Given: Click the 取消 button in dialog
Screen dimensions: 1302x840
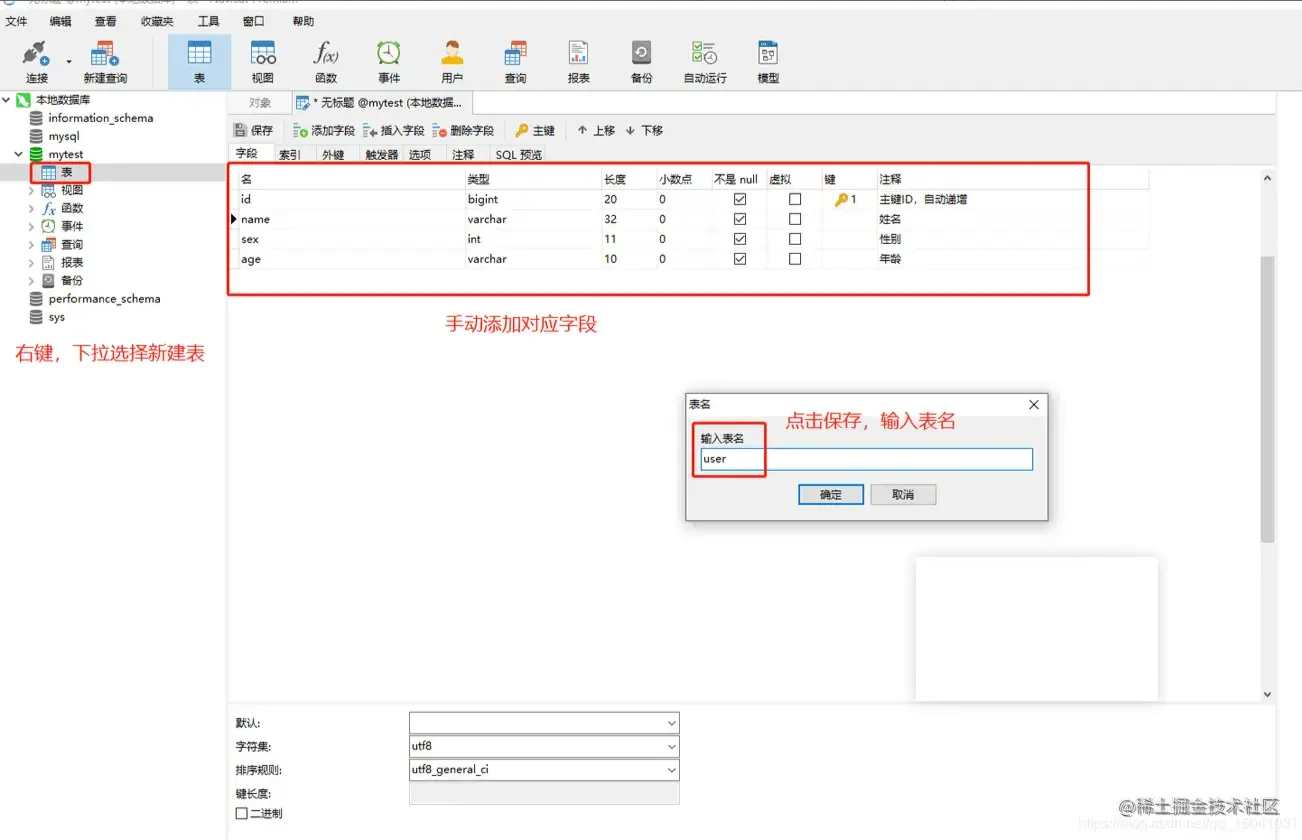Looking at the screenshot, I should click(x=903, y=494).
